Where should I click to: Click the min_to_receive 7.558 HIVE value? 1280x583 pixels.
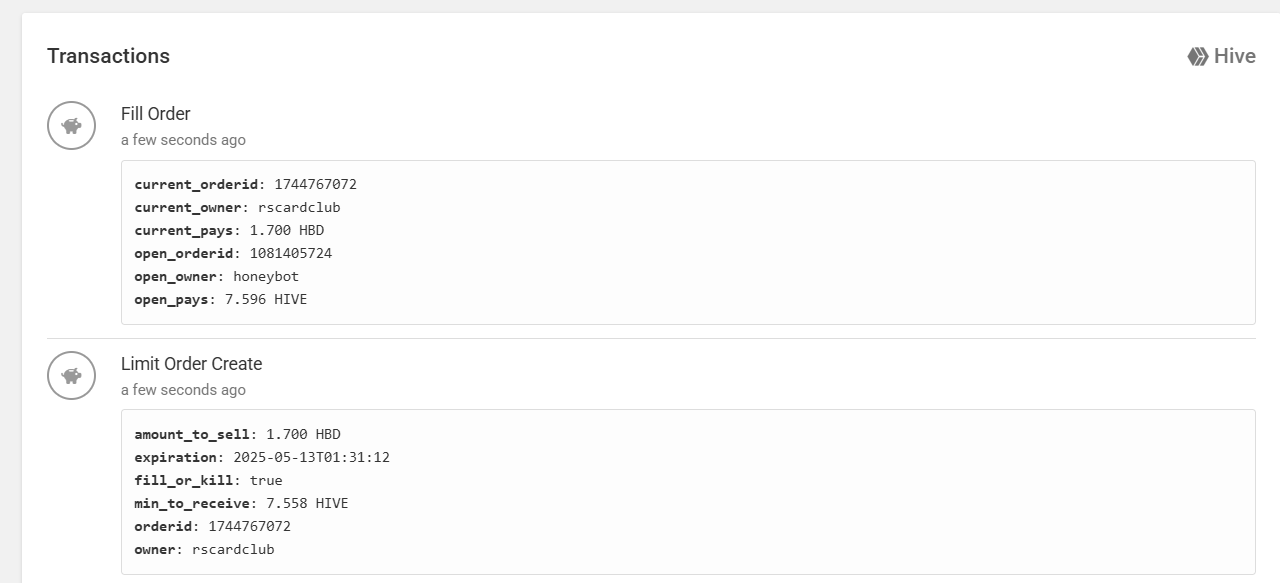point(307,504)
